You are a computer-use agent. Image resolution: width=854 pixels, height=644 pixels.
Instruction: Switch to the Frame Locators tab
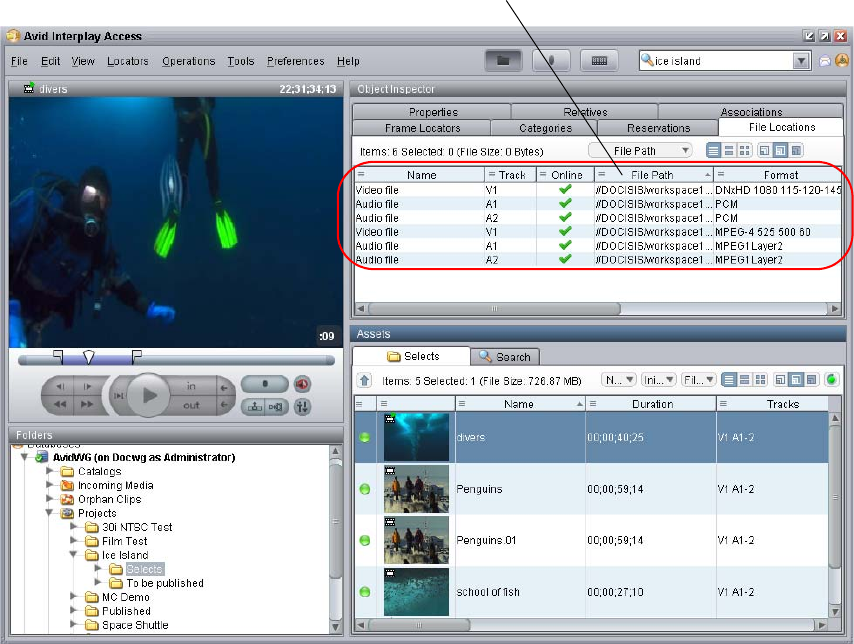(x=422, y=128)
